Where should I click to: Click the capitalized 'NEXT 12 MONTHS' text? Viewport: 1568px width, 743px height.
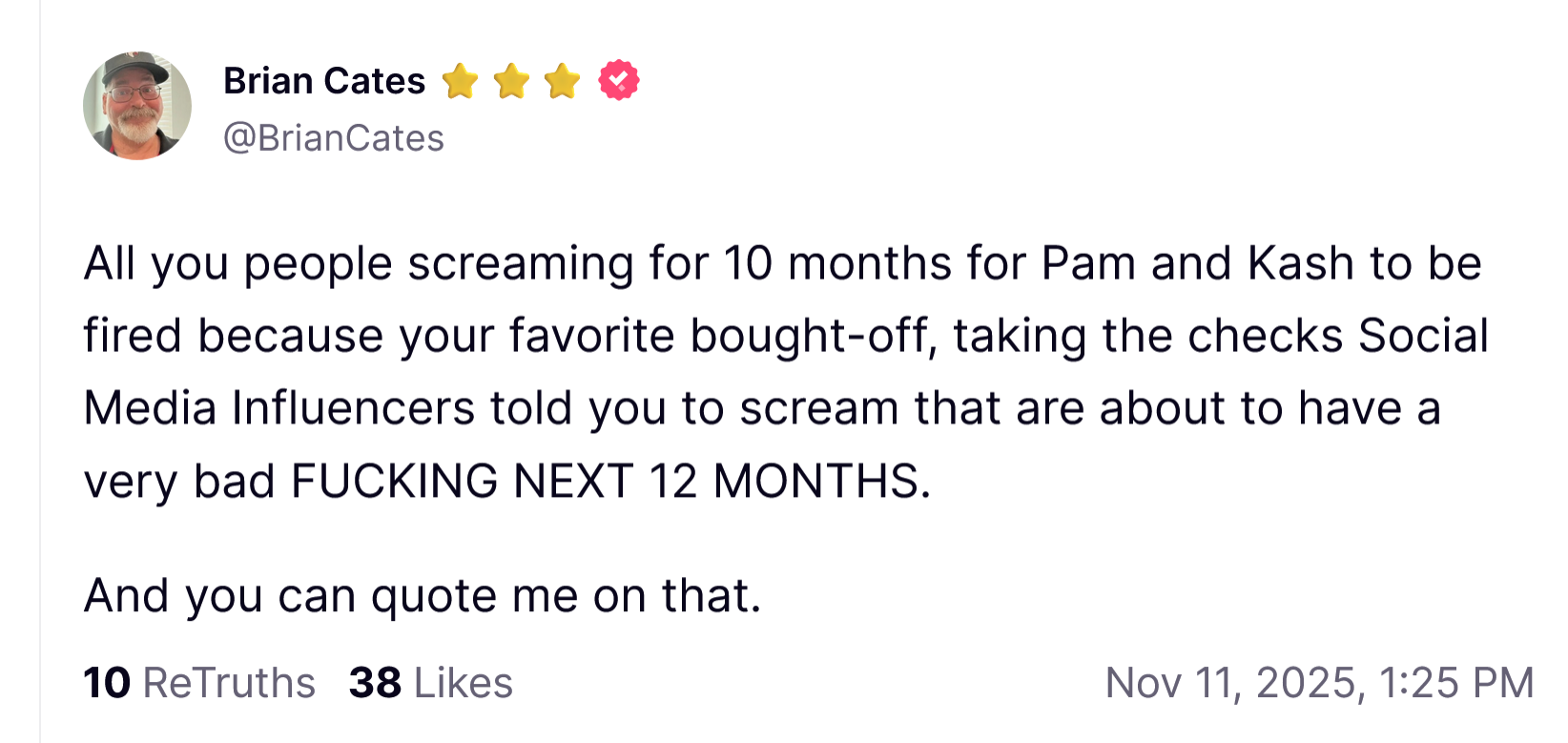pyautogui.click(x=721, y=481)
